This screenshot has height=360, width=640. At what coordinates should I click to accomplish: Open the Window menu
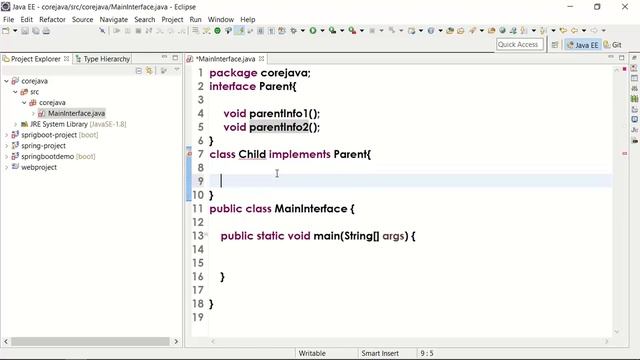(221, 19)
